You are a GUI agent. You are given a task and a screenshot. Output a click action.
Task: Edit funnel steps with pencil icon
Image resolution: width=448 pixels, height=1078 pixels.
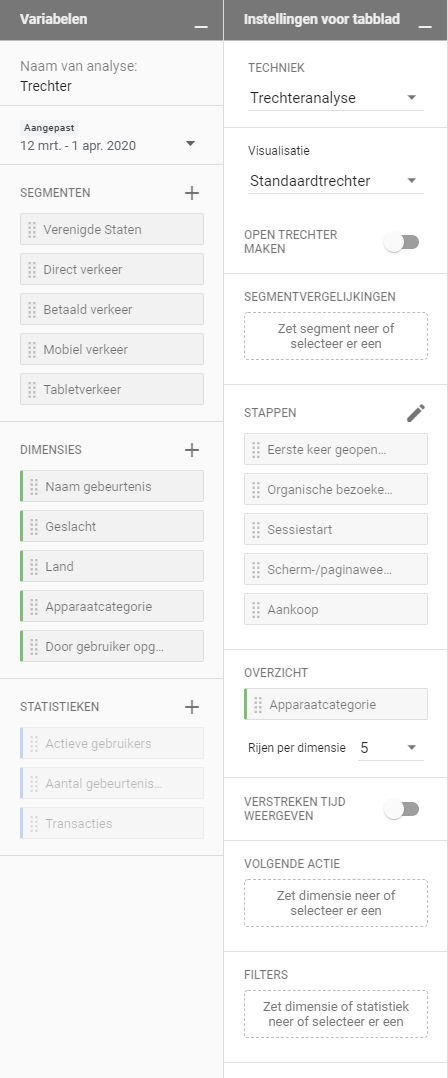coord(416,412)
